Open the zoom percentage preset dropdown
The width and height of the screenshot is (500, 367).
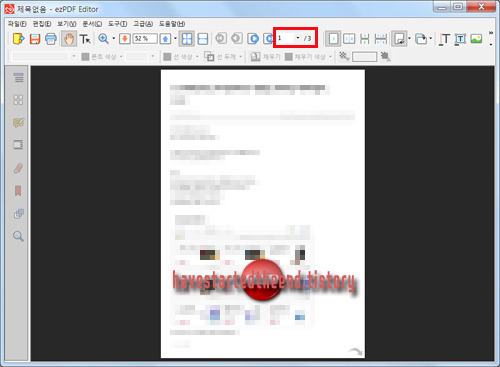coord(175,39)
